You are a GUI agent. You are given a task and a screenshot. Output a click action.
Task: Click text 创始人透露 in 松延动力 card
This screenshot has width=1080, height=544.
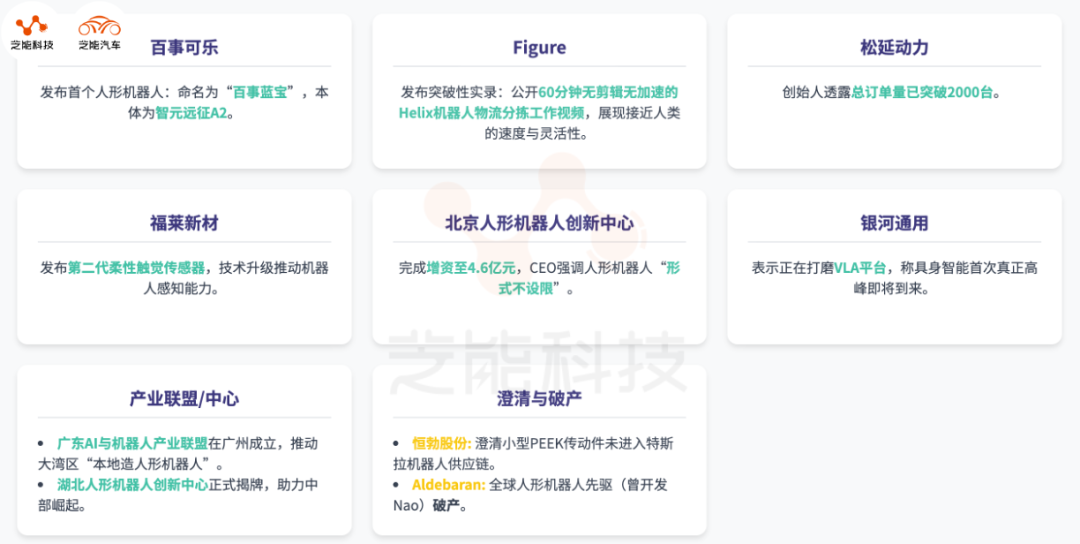tap(816, 92)
